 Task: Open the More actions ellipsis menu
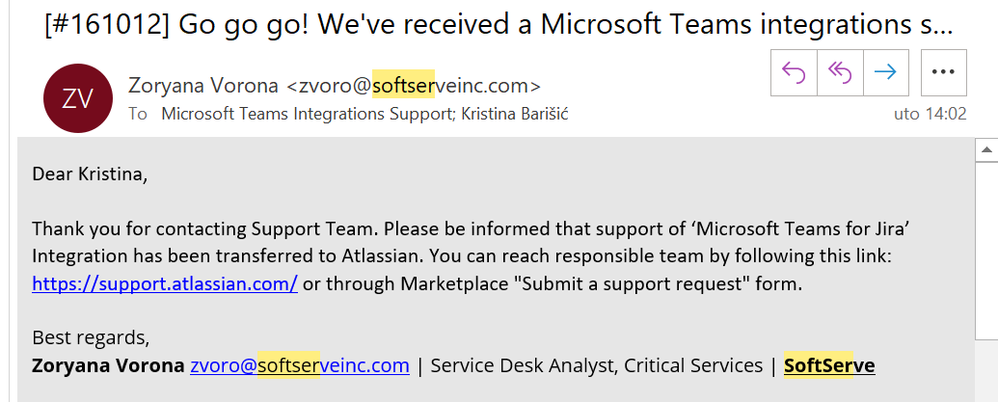pyautogui.click(x=944, y=73)
